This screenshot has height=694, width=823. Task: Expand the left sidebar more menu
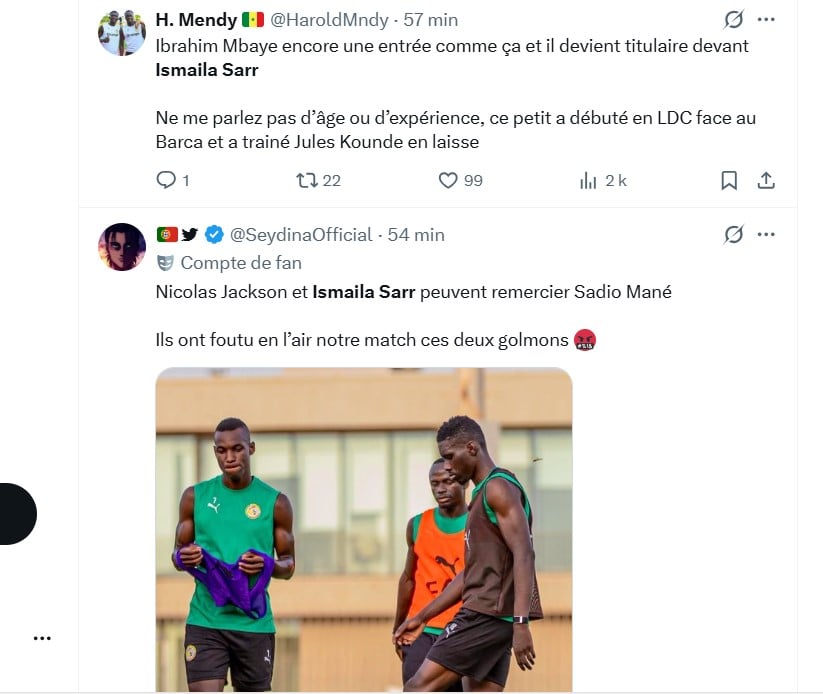42,638
